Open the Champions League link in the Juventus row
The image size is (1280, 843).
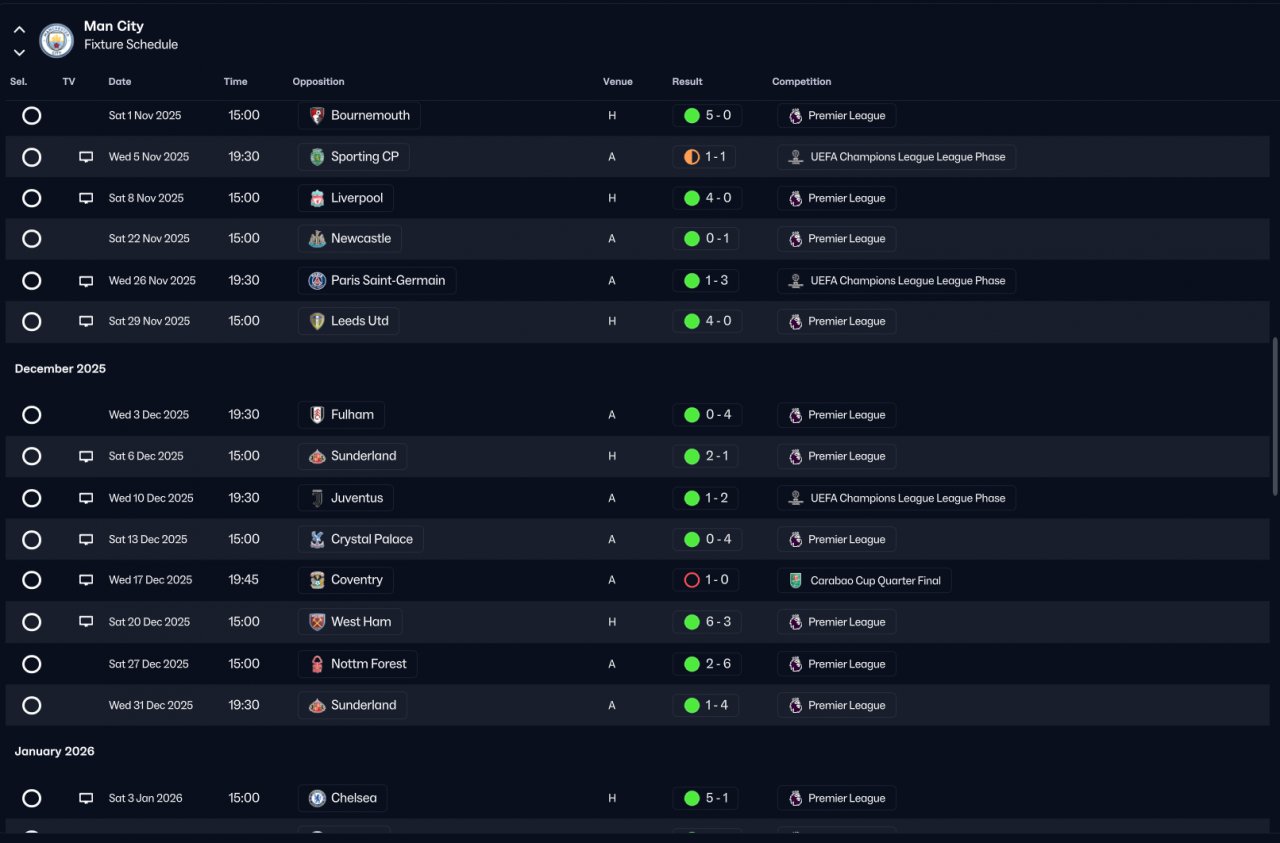tap(896, 498)
